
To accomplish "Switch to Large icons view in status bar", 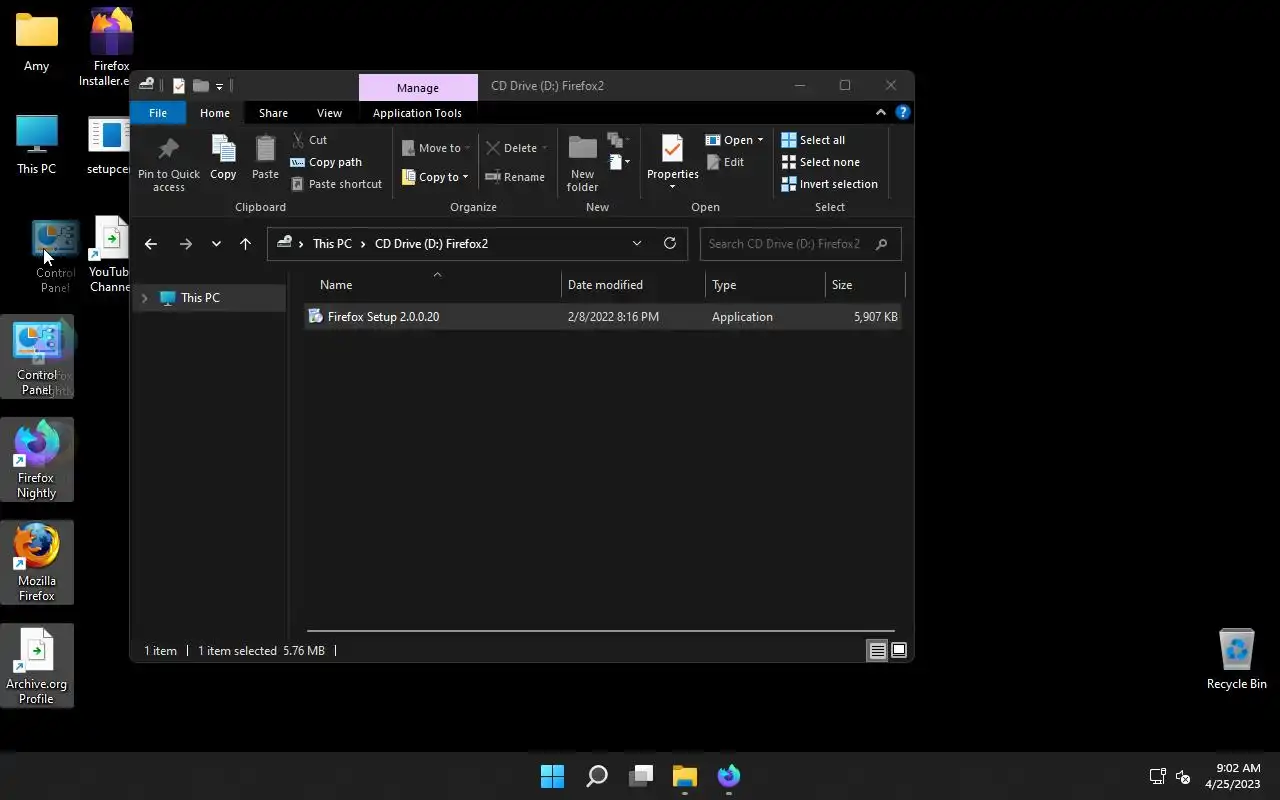I will point(899,651).
